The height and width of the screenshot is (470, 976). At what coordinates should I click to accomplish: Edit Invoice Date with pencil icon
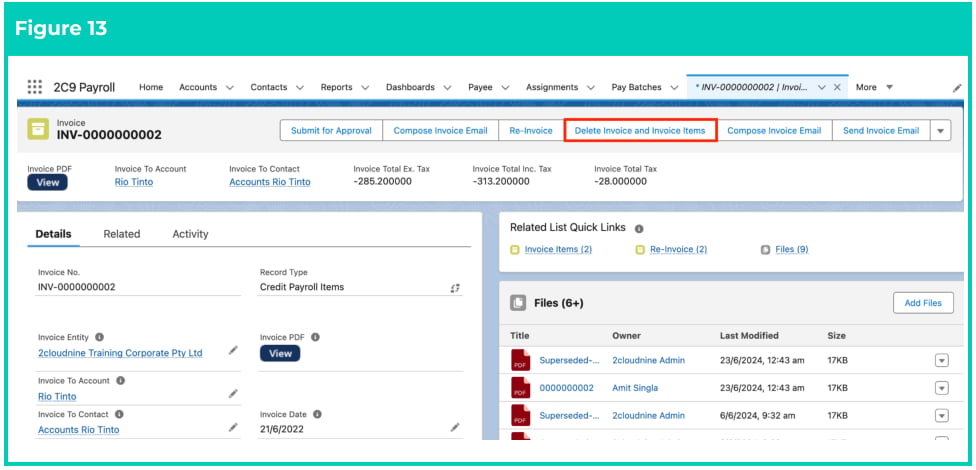point(455,427)
